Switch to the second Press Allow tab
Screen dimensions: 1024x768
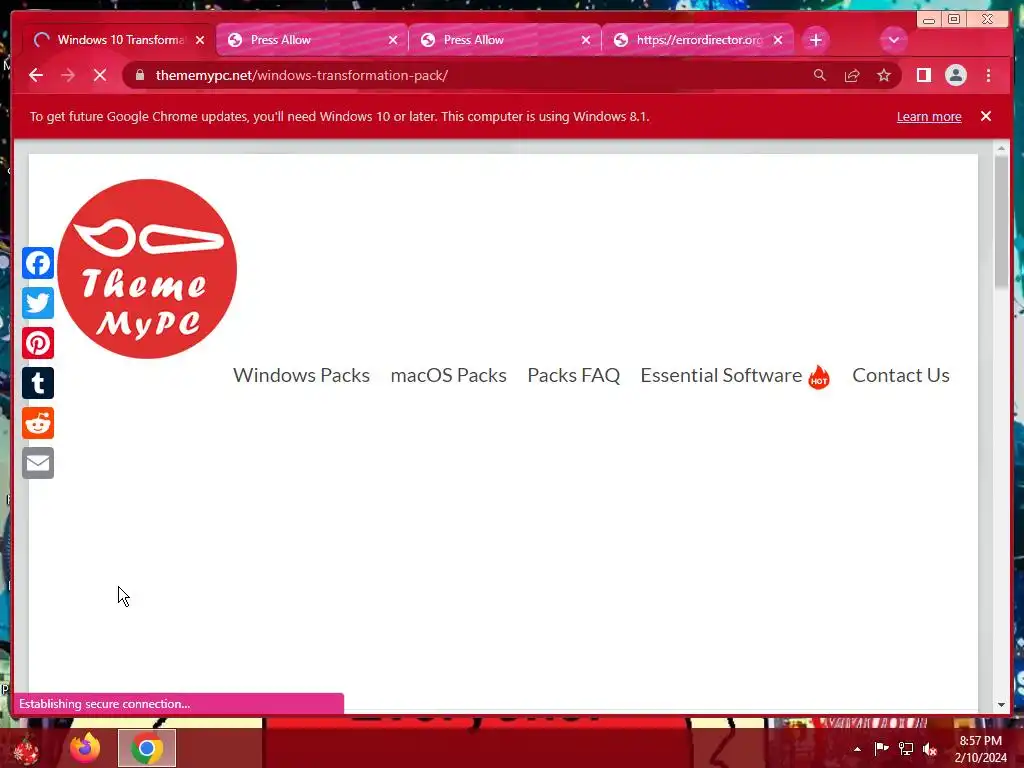(504, 40)
